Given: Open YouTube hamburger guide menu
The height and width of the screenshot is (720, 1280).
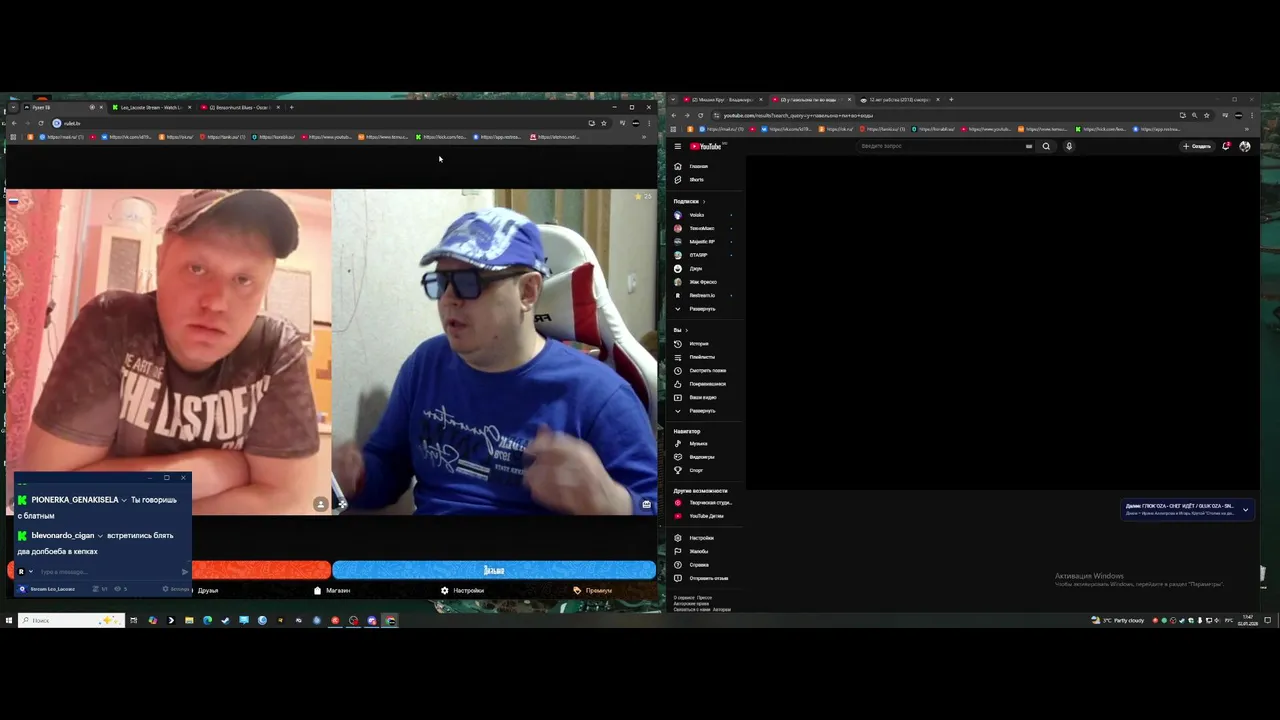Looking at the screenshot, I should point(677,146).
